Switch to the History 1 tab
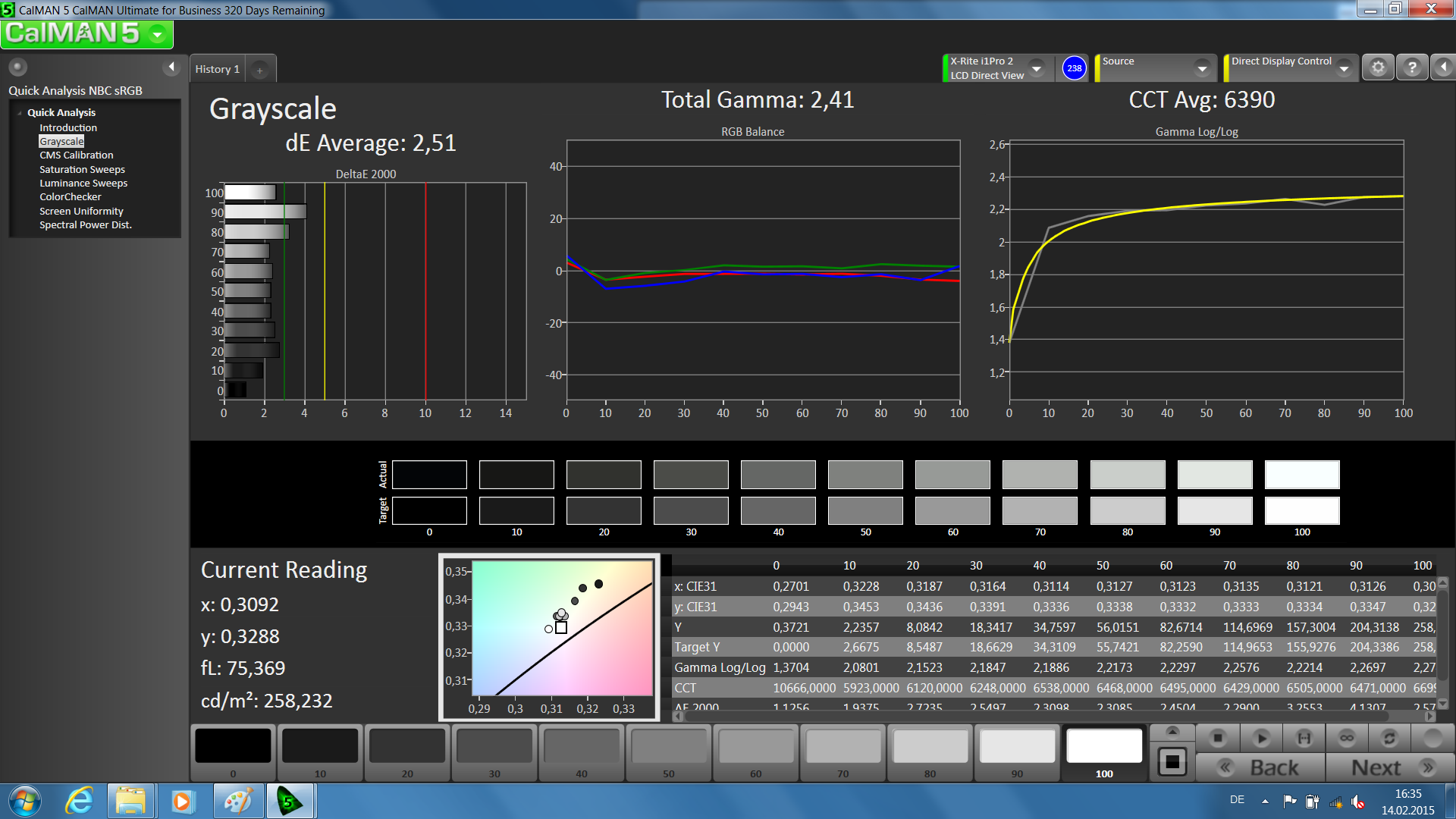 point(217,69)
